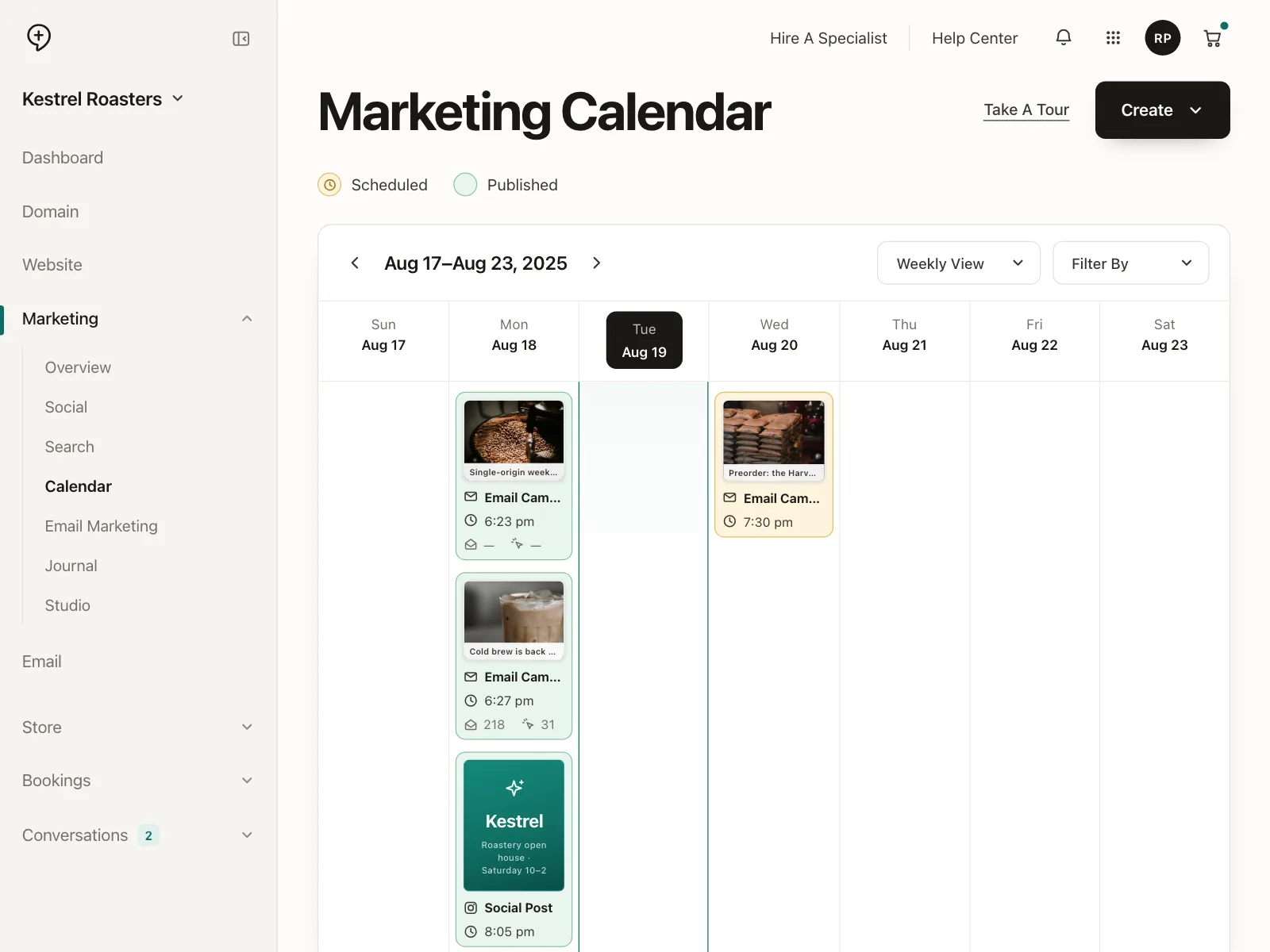Image resolution: width=1270 pixels, height=952 pixels.
Task: Expand the Conversations section
Action: (247, 835)
